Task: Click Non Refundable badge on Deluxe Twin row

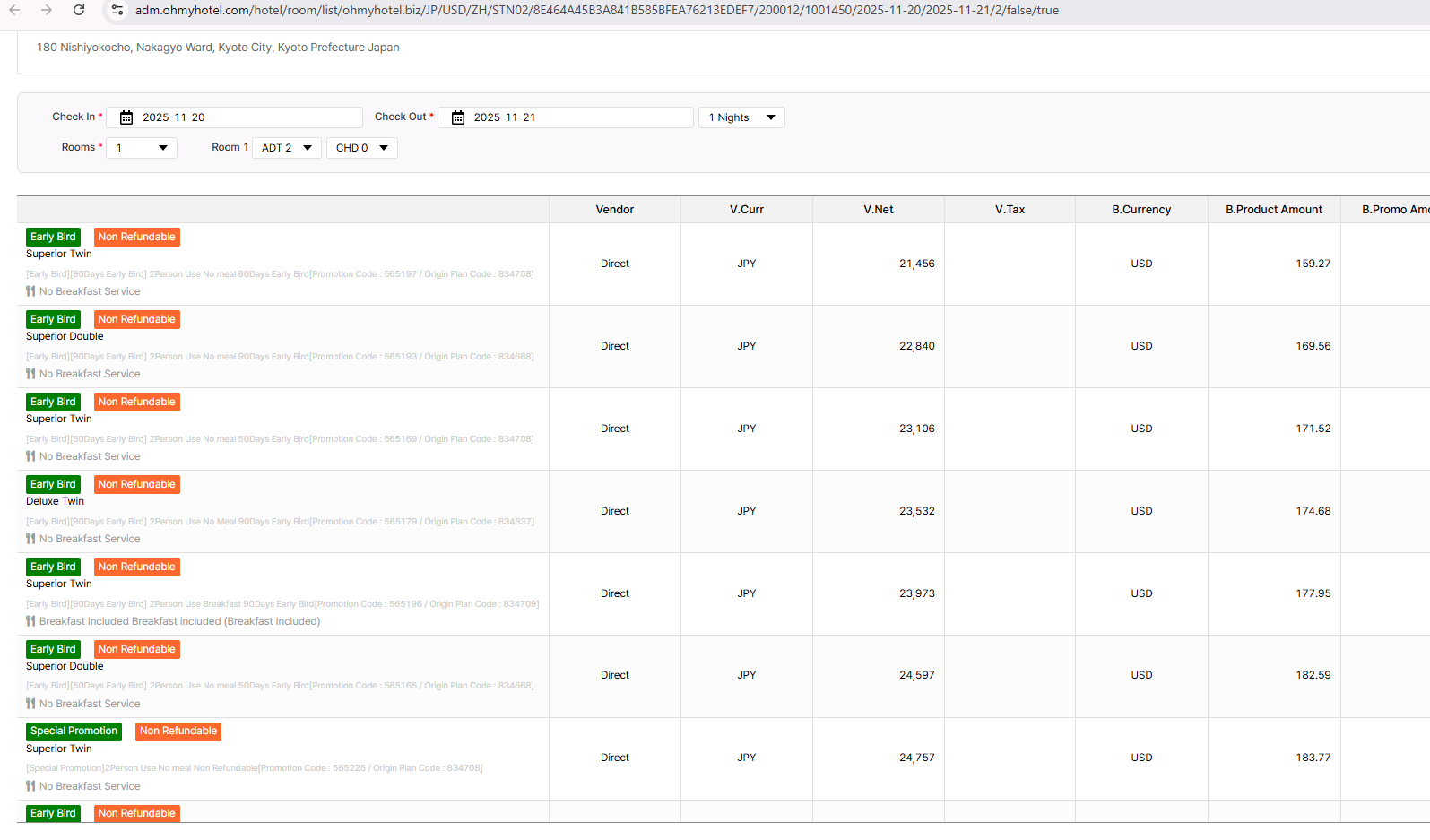Action: (136, 484)
